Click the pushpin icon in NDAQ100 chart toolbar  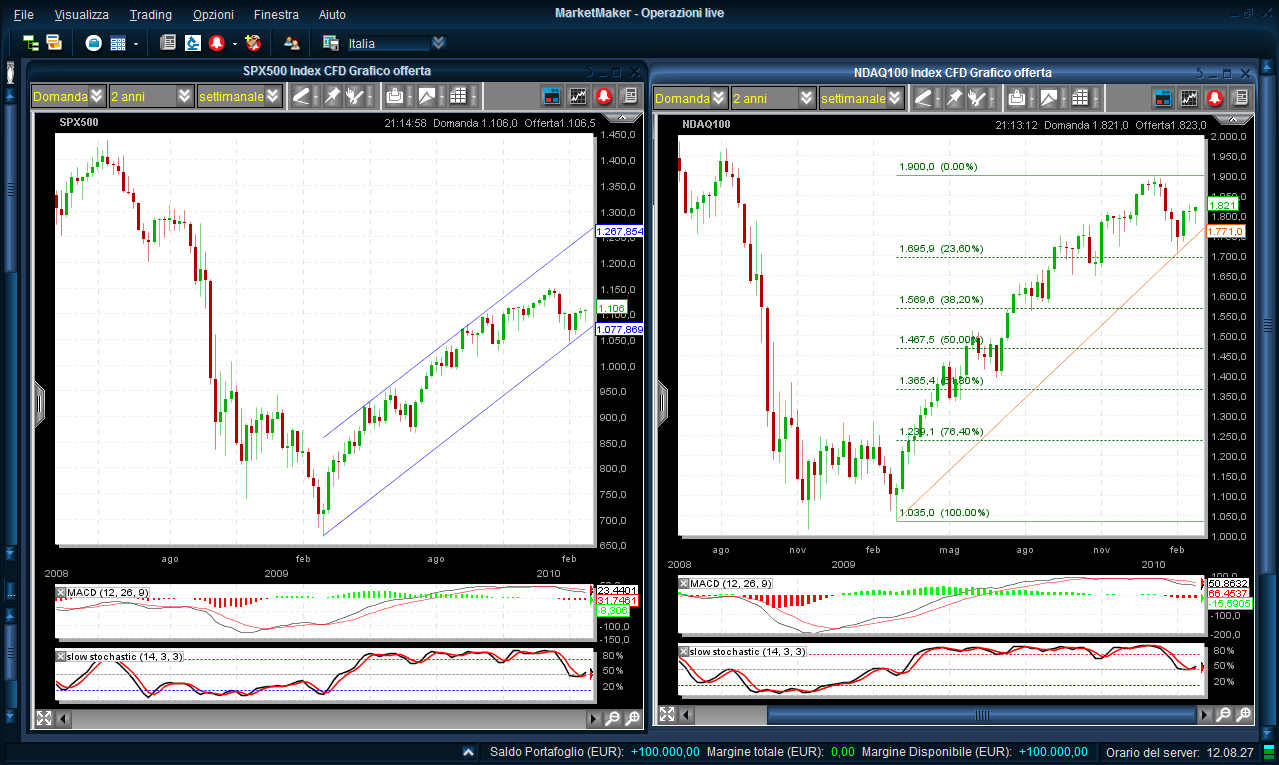tap(954, 98)
